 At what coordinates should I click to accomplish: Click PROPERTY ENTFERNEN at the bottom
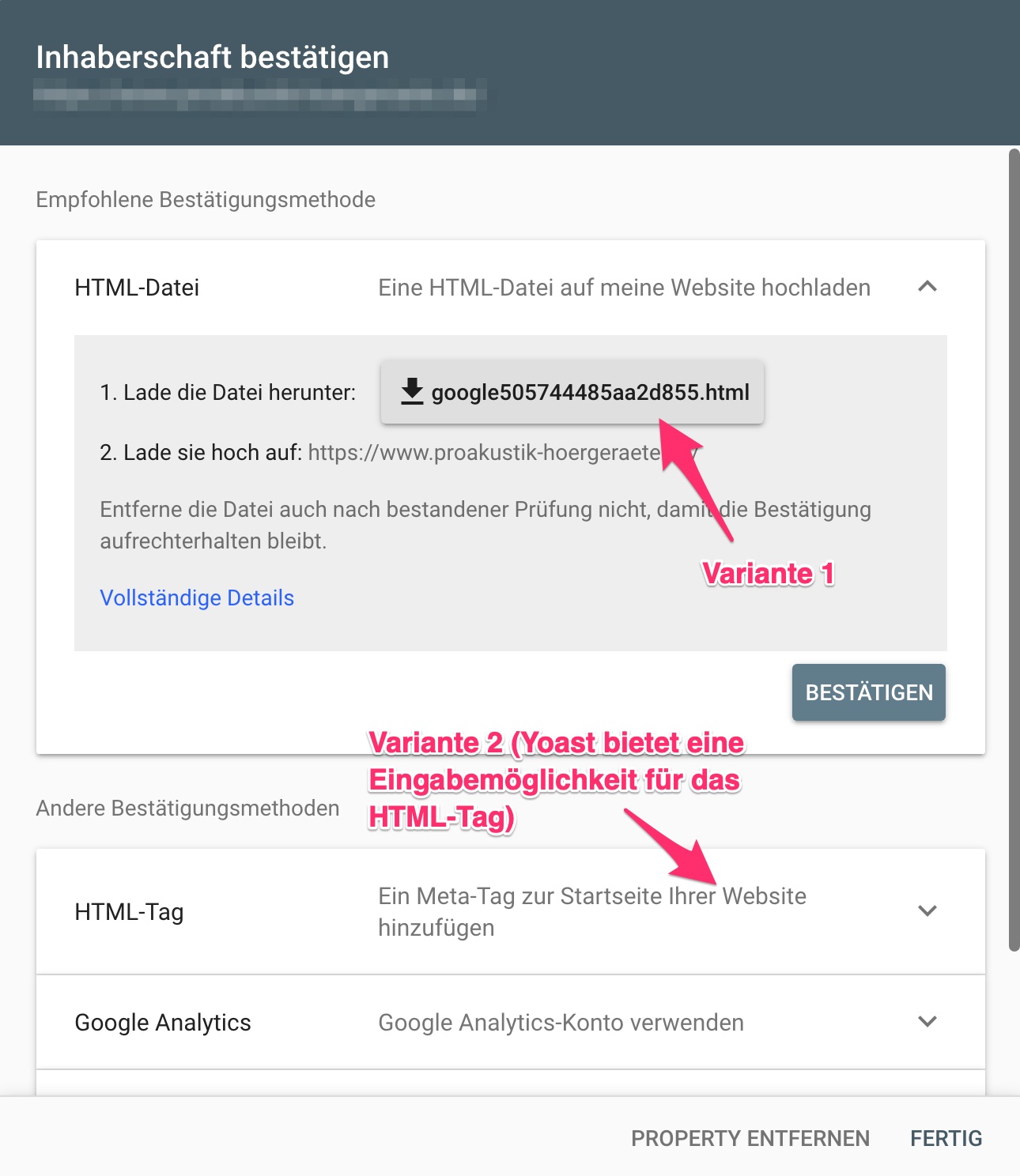point(750,1138)
